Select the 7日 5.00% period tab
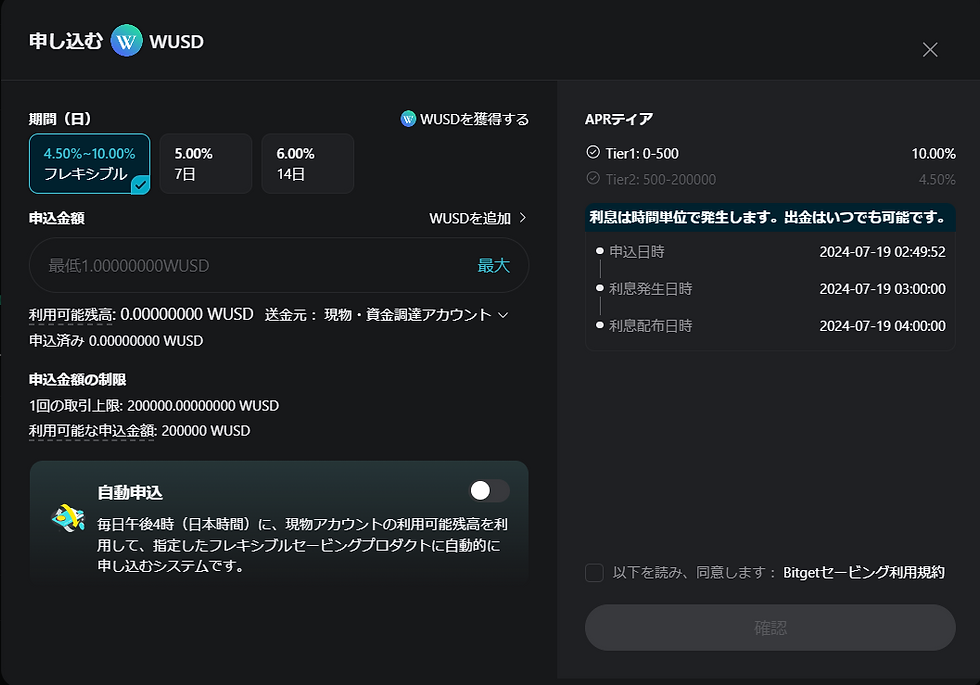Image resolution: width=980 pixels, height=685 pixels. [x=205, y=164]
